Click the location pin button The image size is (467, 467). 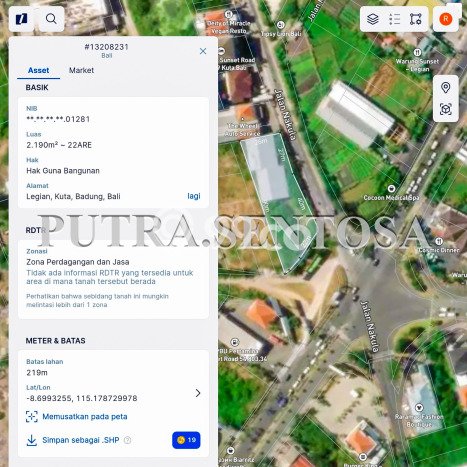446,88
